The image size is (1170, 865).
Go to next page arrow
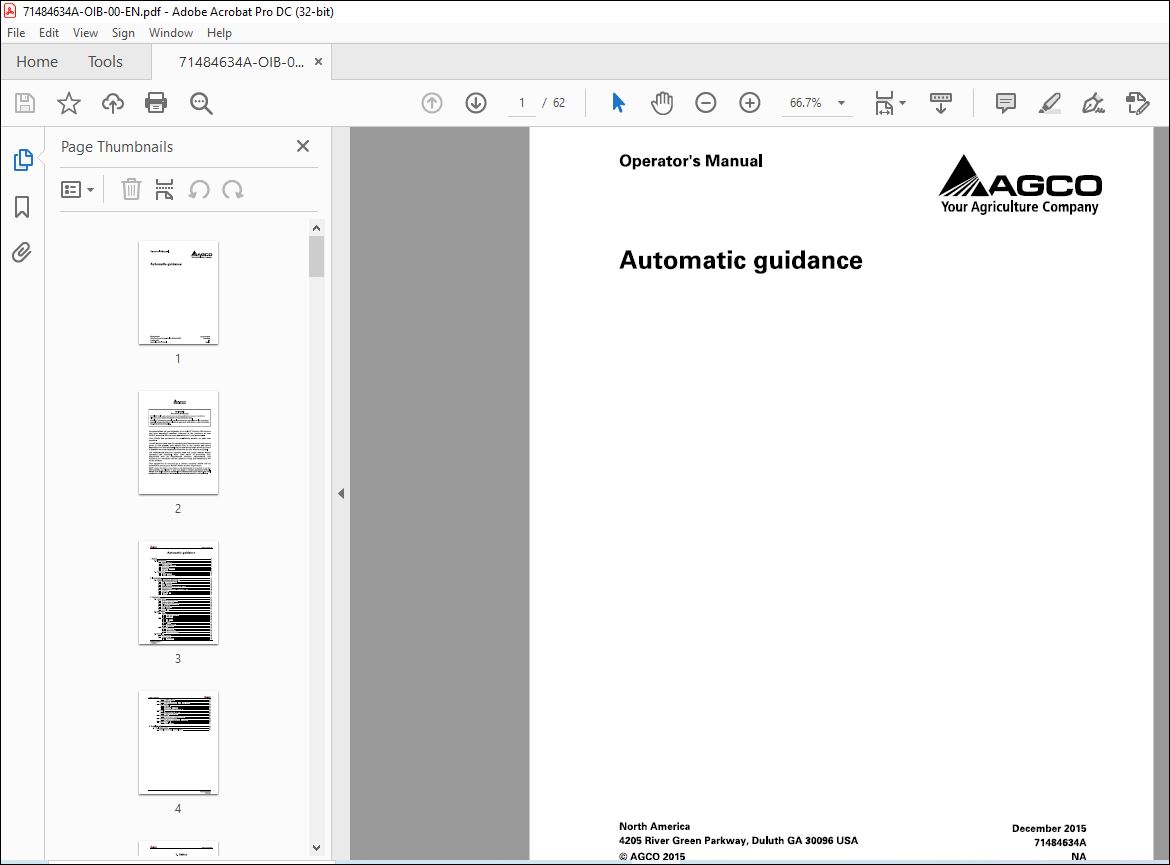(x=476, y=103)
